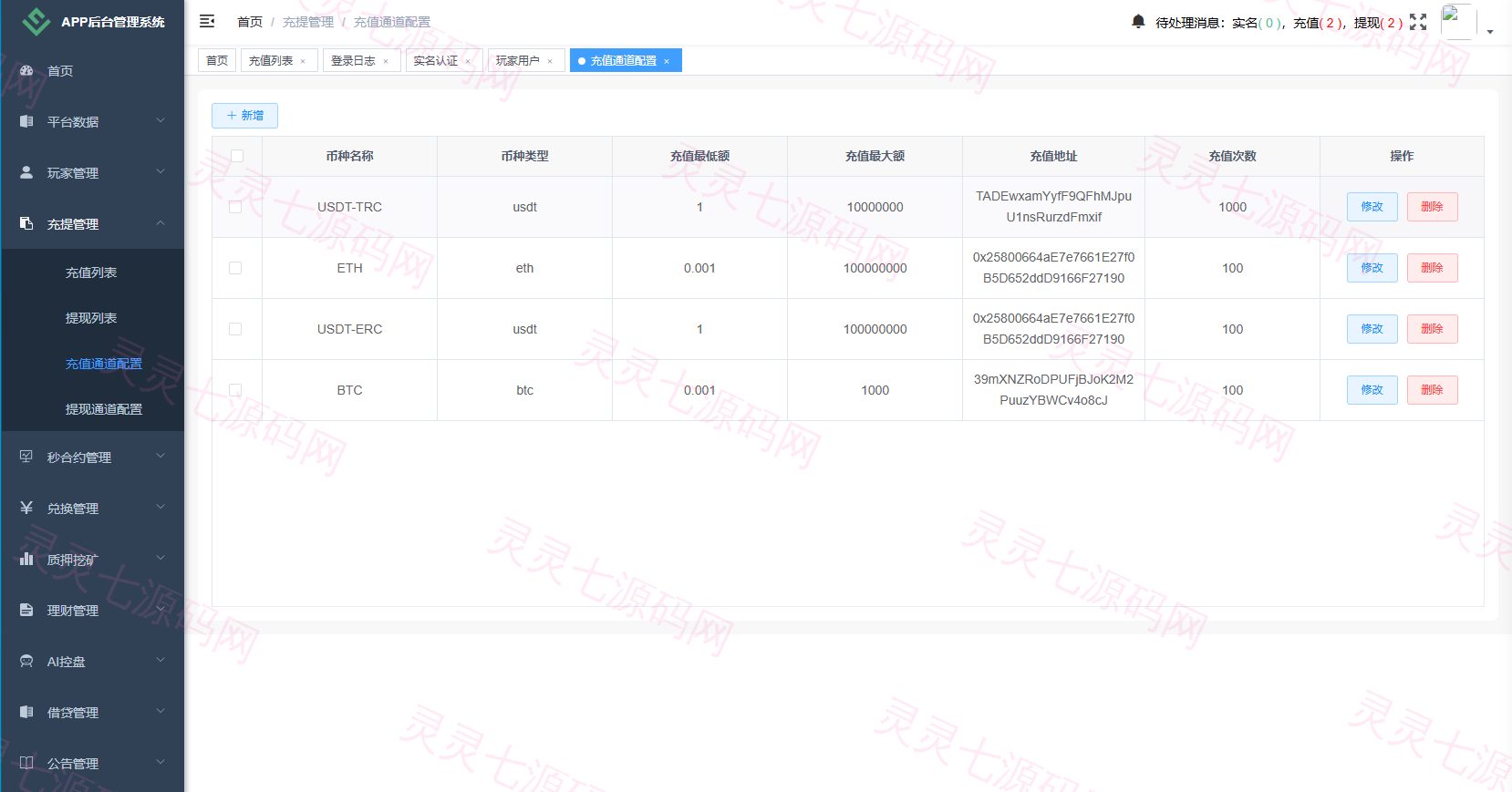Image resolution: width=1512 pixels, height=792 pixels.
Task: Collapse the 充提管理 menu
Action: (161, 222)
